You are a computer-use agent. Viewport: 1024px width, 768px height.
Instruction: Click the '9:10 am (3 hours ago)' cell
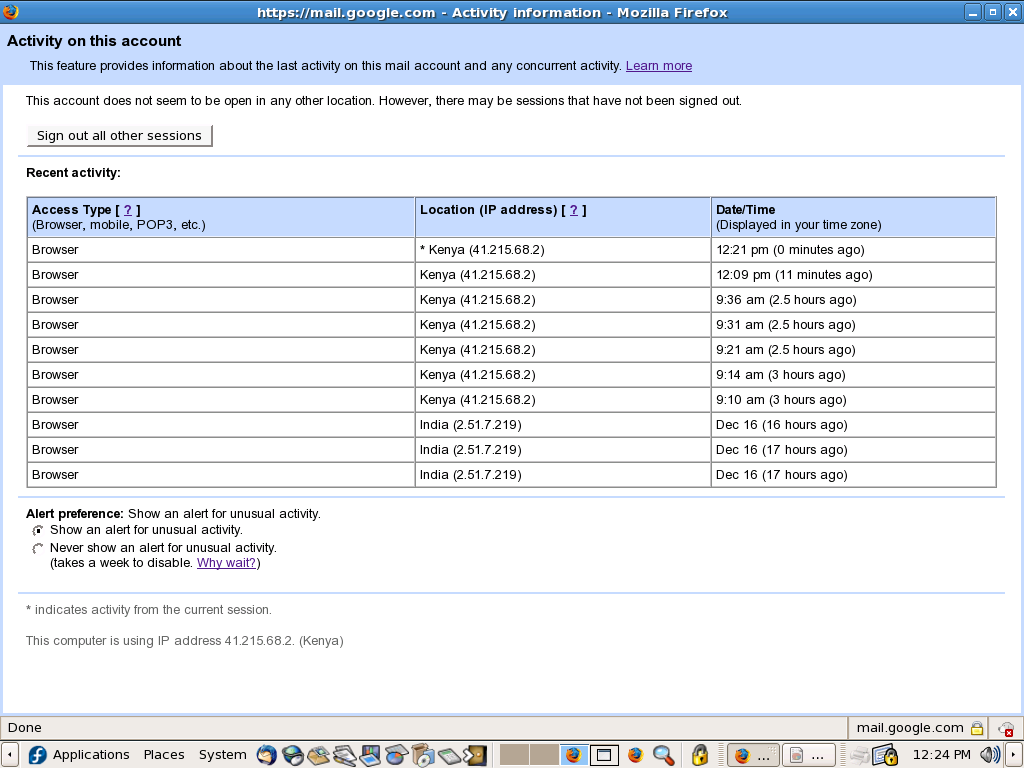tap(853, 400)
